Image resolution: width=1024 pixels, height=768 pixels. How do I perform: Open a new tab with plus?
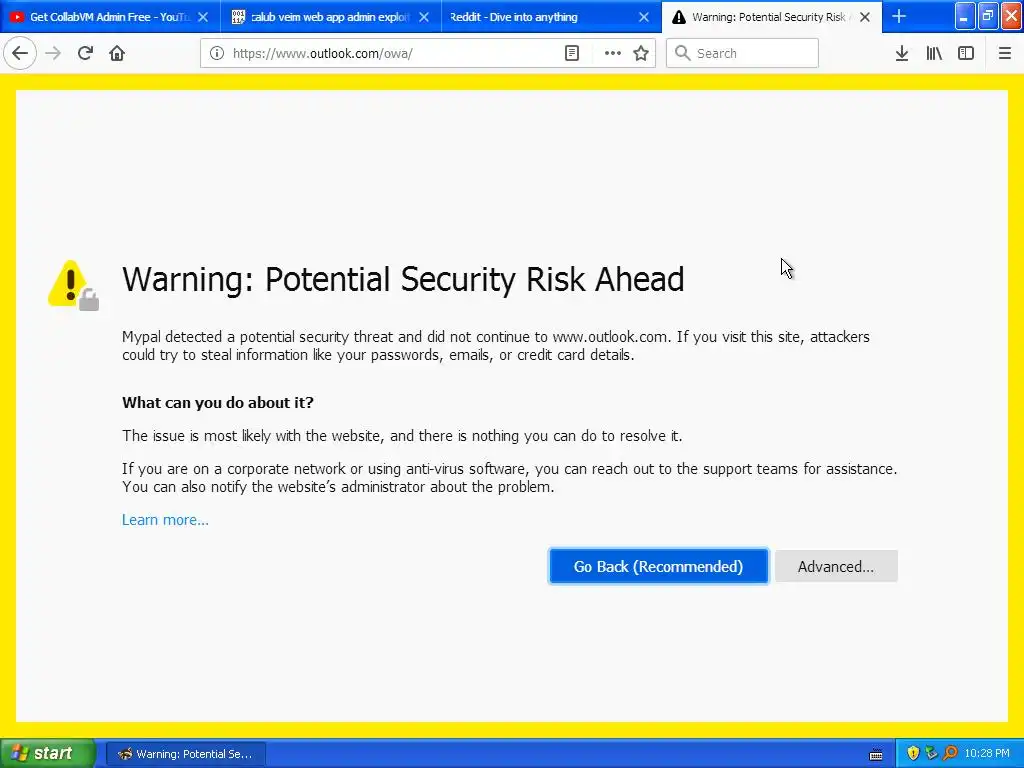tap(899, 16)
